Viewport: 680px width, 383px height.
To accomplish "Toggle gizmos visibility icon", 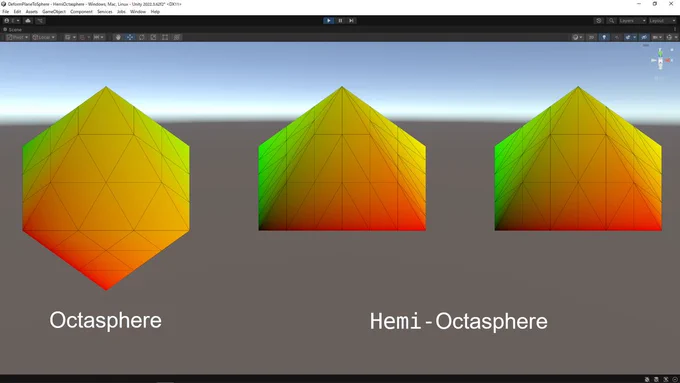I will pyautogui.click(x=669, y=37).
